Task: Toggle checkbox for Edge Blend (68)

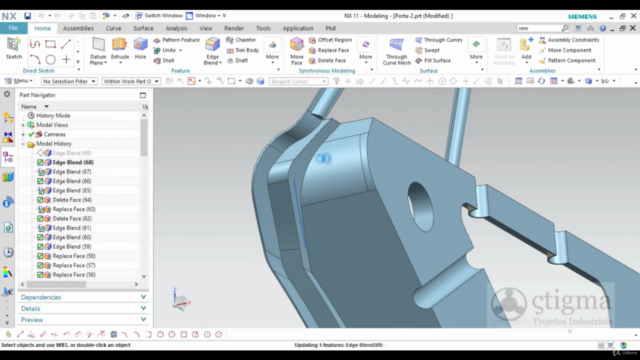Action: (x=40, y=162)
